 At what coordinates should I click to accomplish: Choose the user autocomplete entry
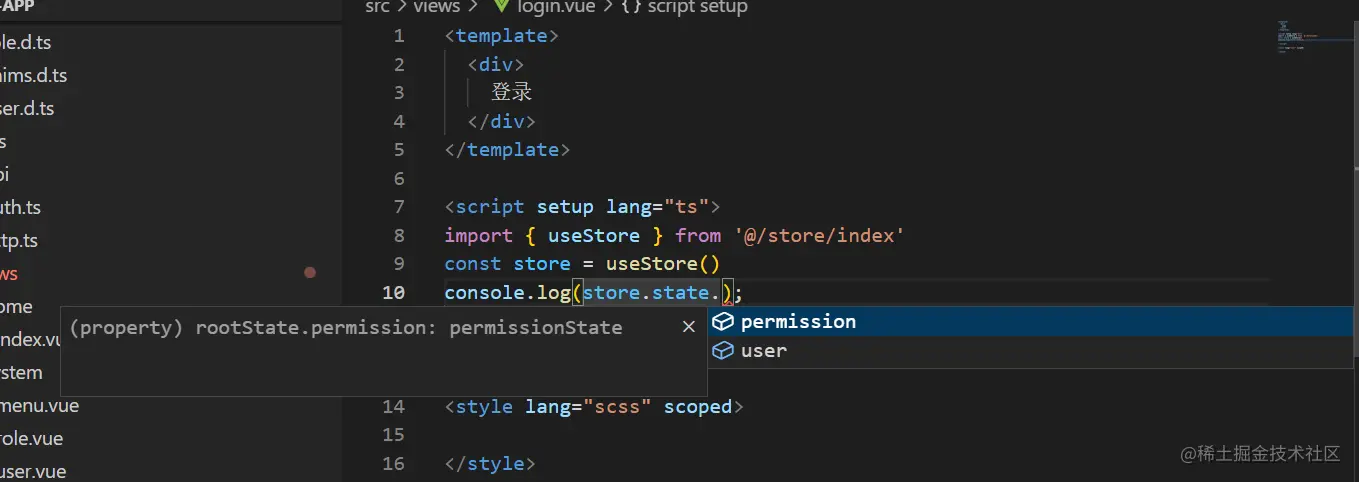coord(764,351)
